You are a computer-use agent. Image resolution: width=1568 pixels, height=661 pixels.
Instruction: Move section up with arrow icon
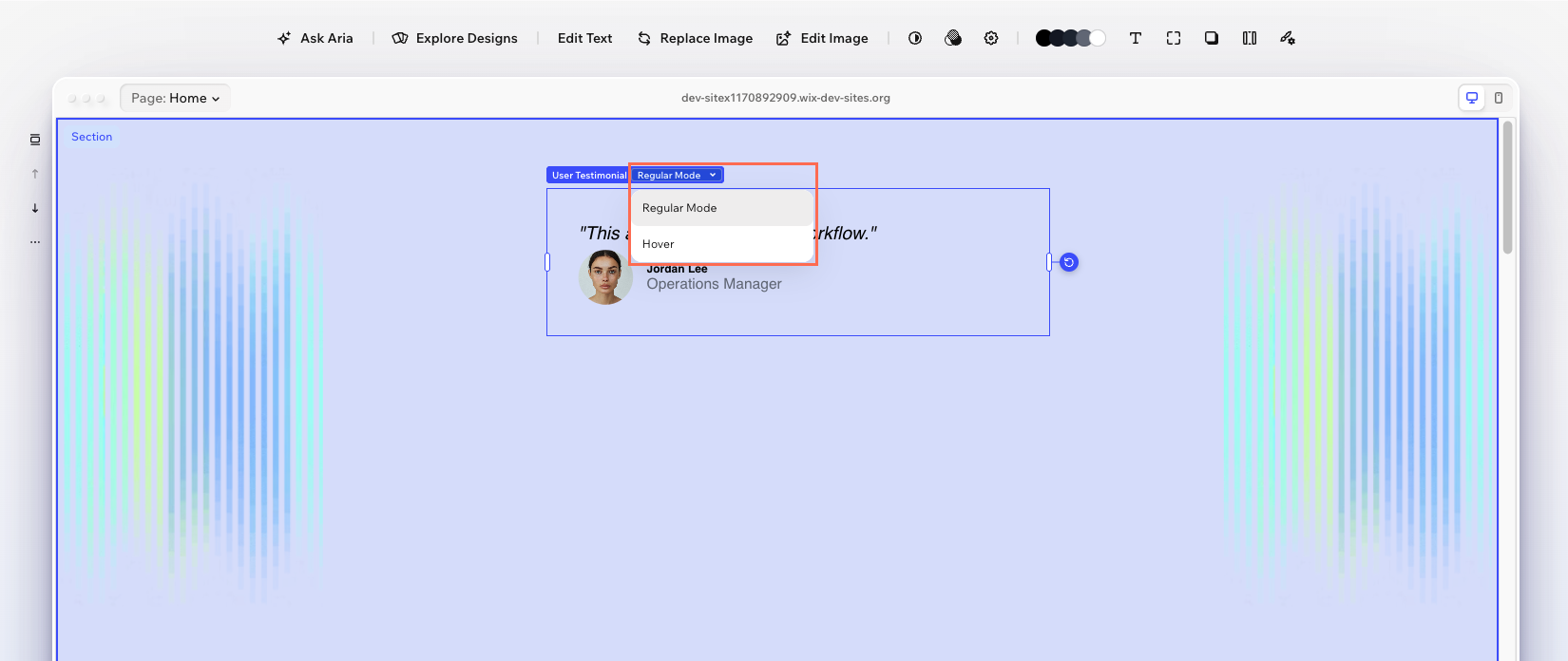(35, 174)
